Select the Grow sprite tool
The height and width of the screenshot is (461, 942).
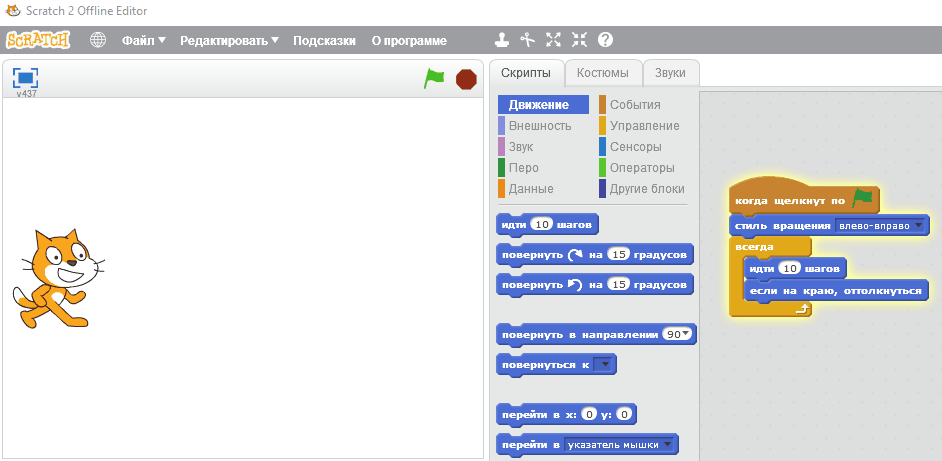coord(554,41)
